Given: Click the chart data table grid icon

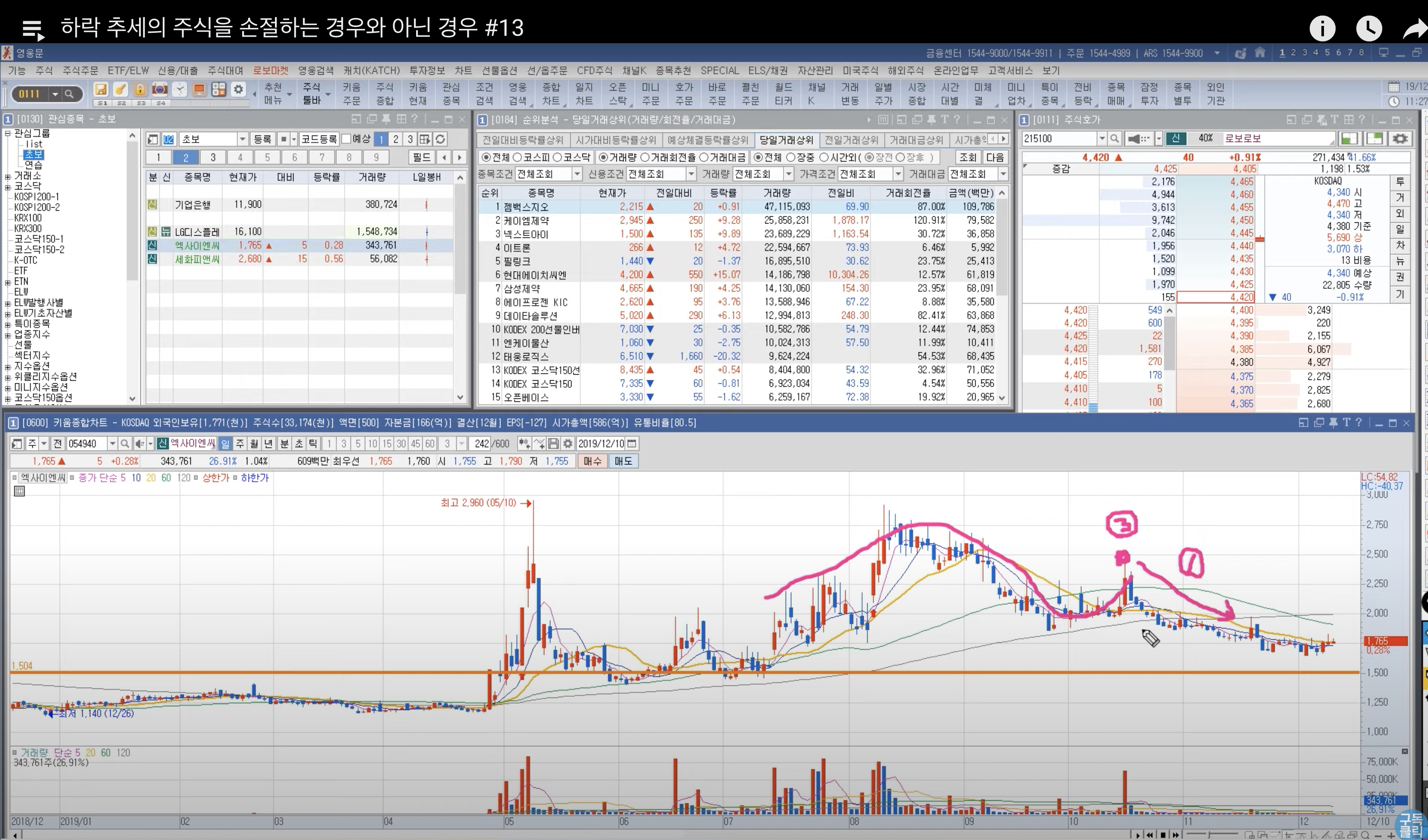Looking at the screenshot, I should [x=19, y=491].
